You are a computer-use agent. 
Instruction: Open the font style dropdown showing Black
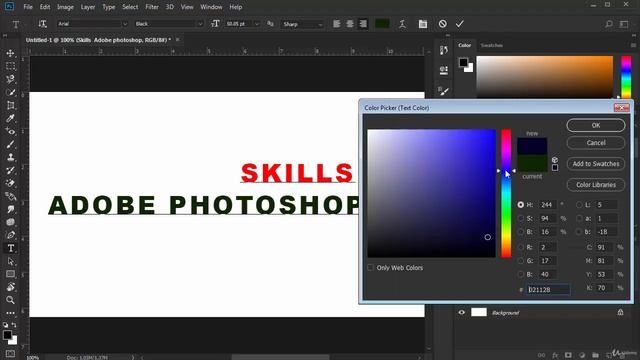point(169,24)
